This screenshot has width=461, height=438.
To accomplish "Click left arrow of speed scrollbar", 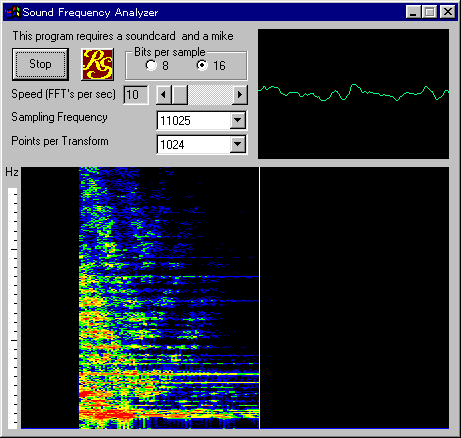I will [x=163, y=95].
